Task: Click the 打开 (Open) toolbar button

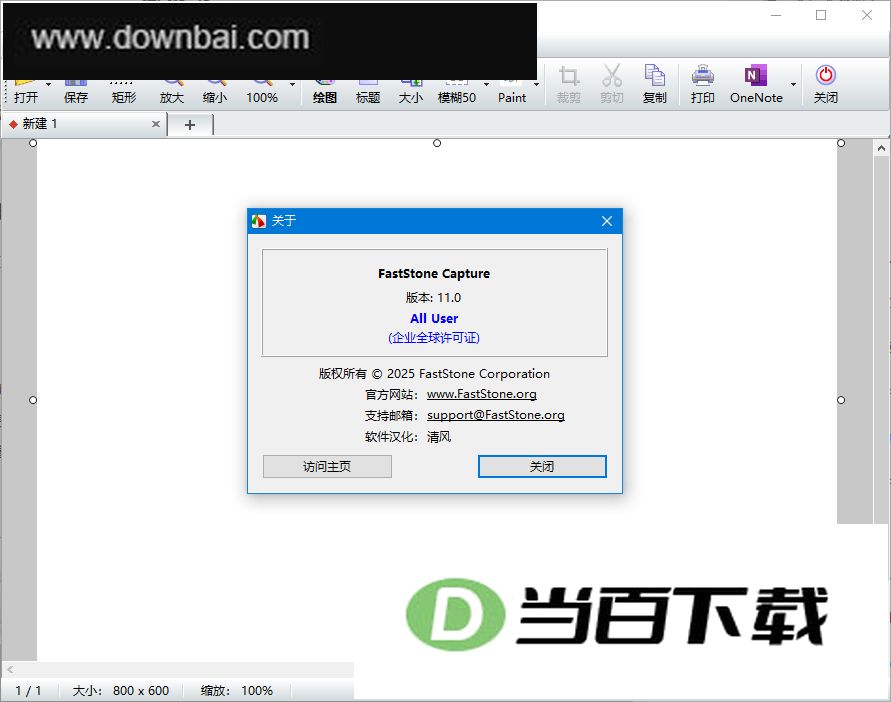Action: coord(26,91)
